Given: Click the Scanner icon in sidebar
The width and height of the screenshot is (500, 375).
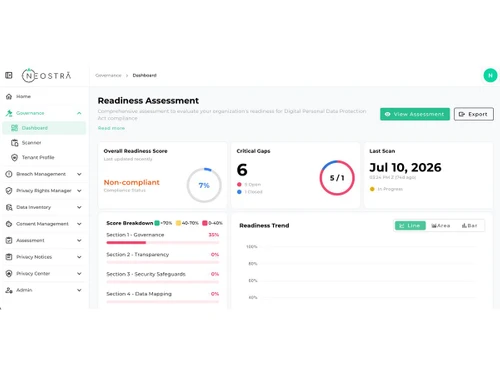Looking at the screenshot, I should 14,143.
